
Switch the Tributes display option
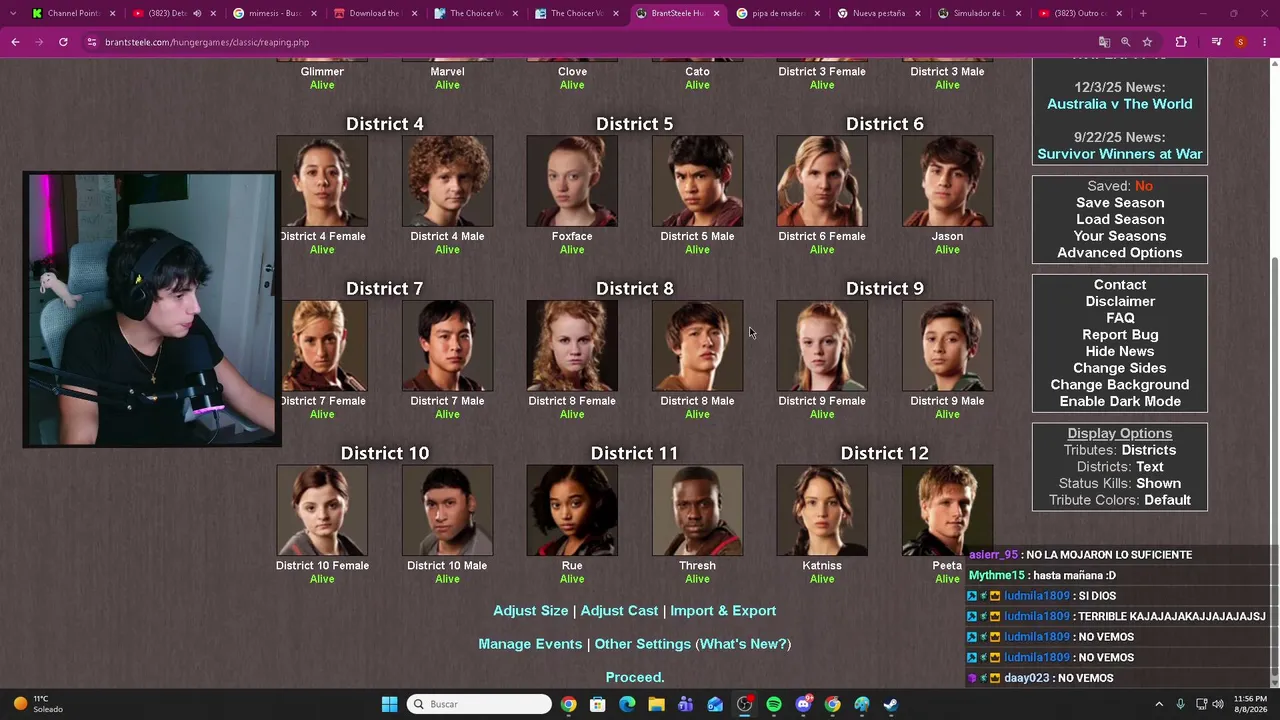pos(1148,450)
